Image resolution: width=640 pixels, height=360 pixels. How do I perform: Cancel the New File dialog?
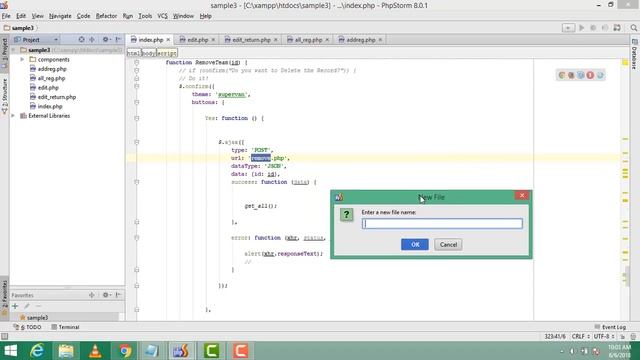click(x=448, y=244)
